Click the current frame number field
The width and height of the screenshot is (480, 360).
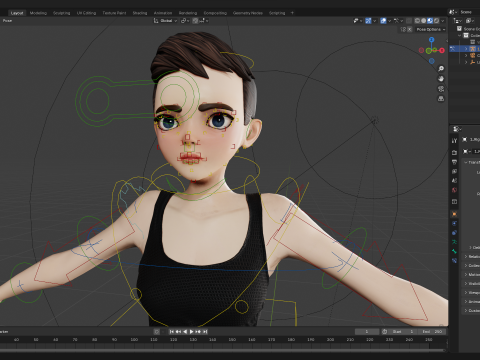[367, 332]
